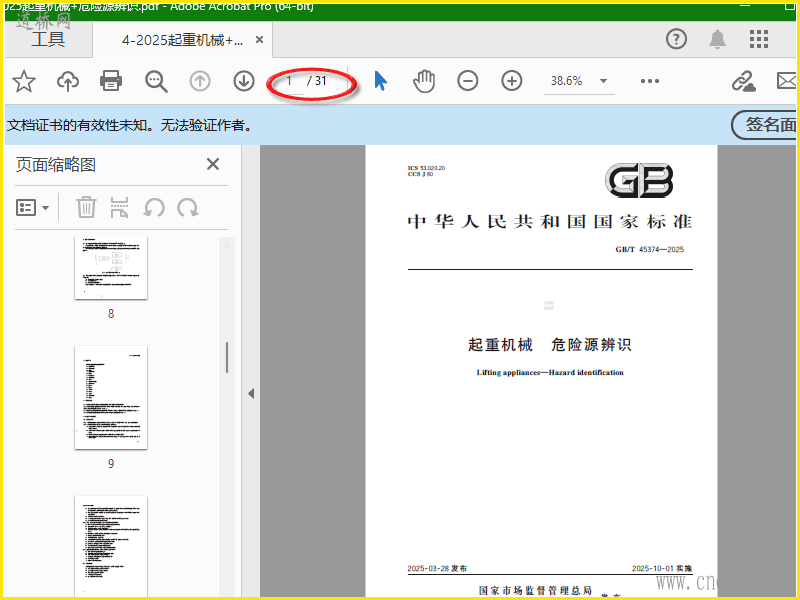Viewport: 800px width, 600px height.
Task: Select the page 9 thumbnail
Action: click(111, 397)
